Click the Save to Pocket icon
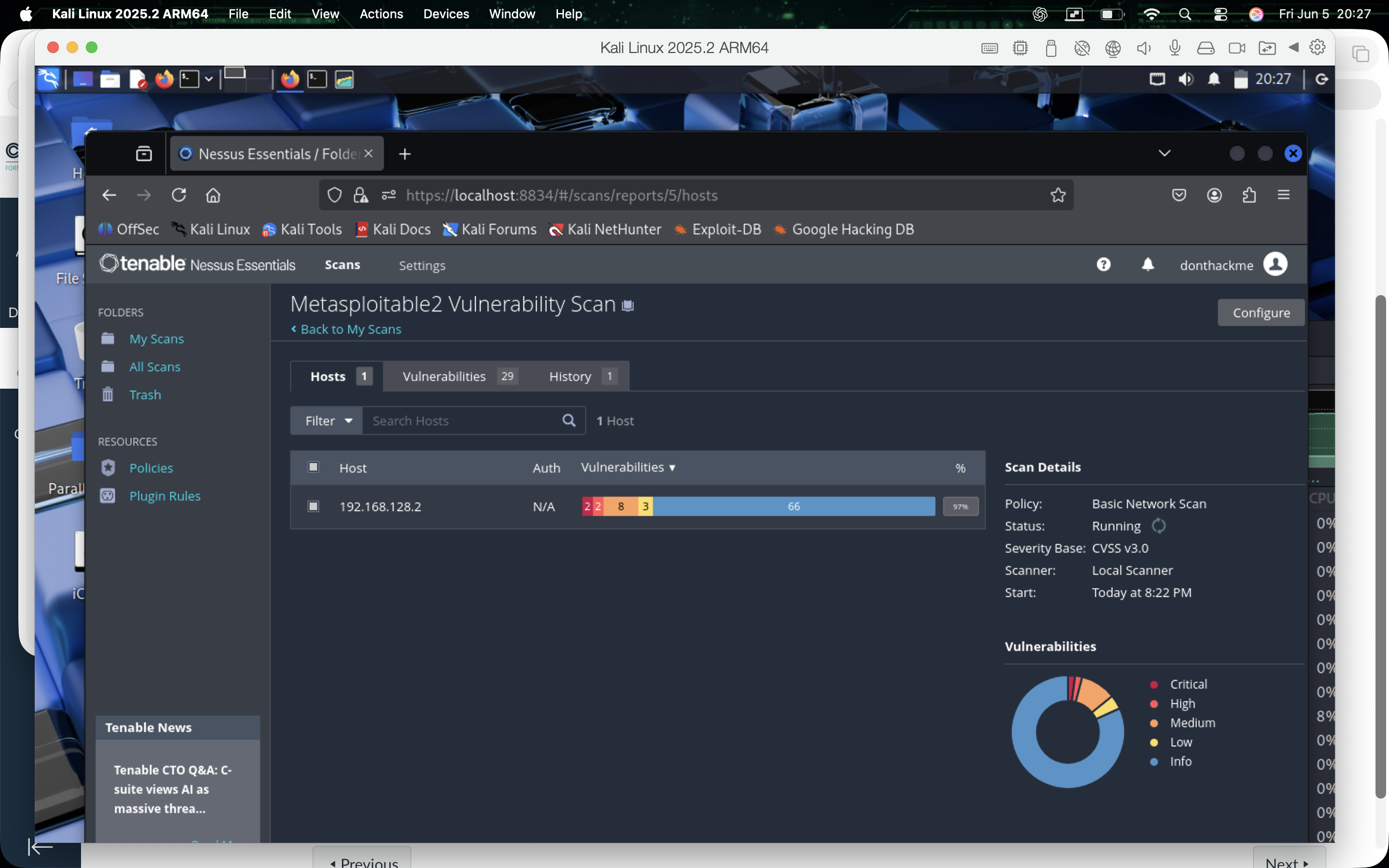The width and height of the screenshot is (1389, 868). point(1179,195)
